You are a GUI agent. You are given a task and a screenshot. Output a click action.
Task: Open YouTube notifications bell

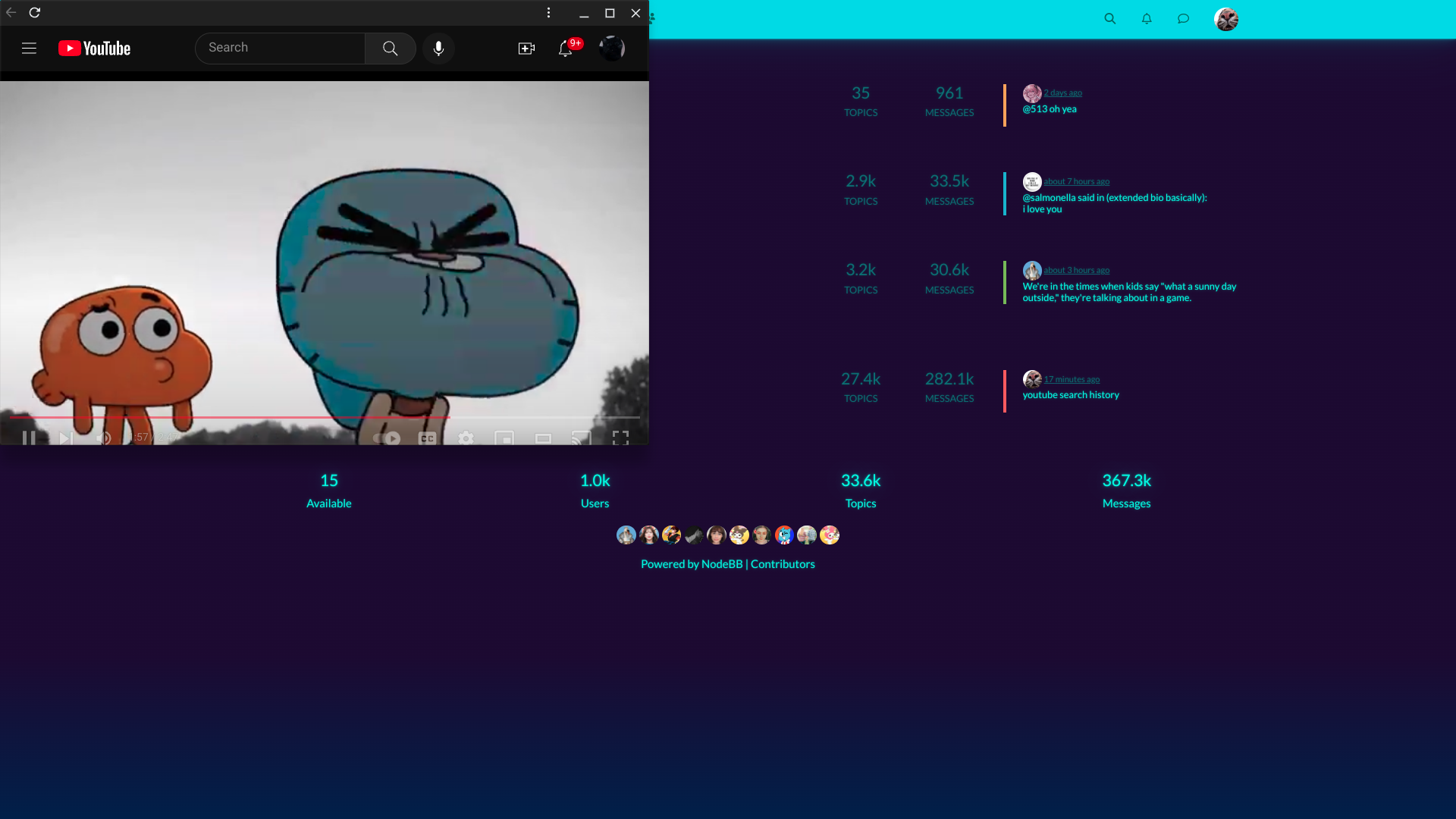566,49
